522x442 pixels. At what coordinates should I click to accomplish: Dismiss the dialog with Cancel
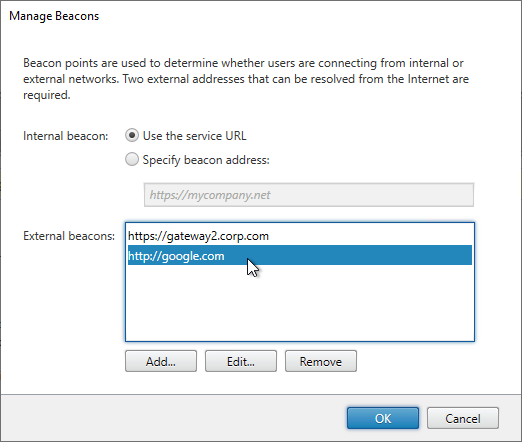click(x=463, y=418)
